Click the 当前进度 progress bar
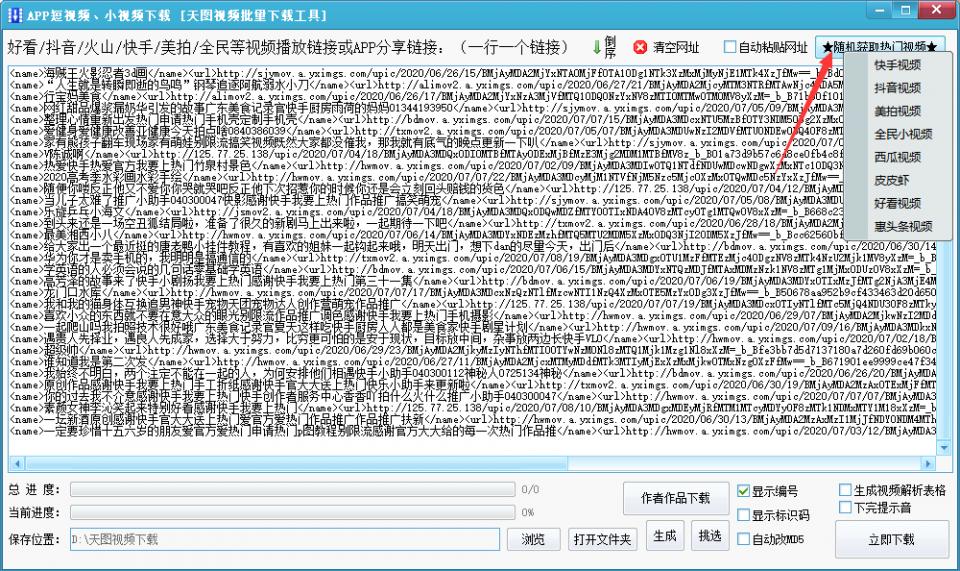 (293, 512)
